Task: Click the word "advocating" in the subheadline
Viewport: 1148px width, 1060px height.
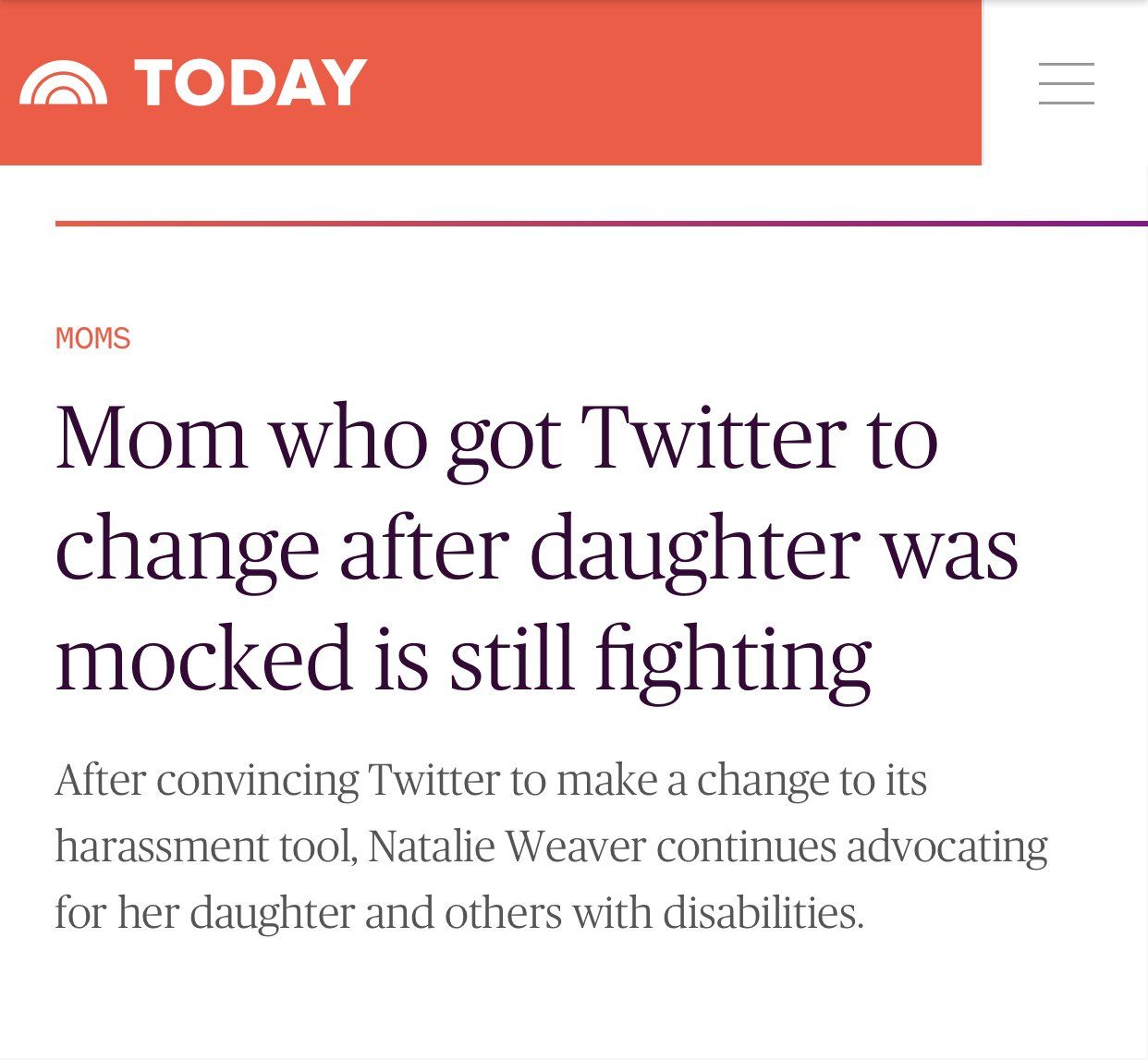Action: (x=946, y=847)
